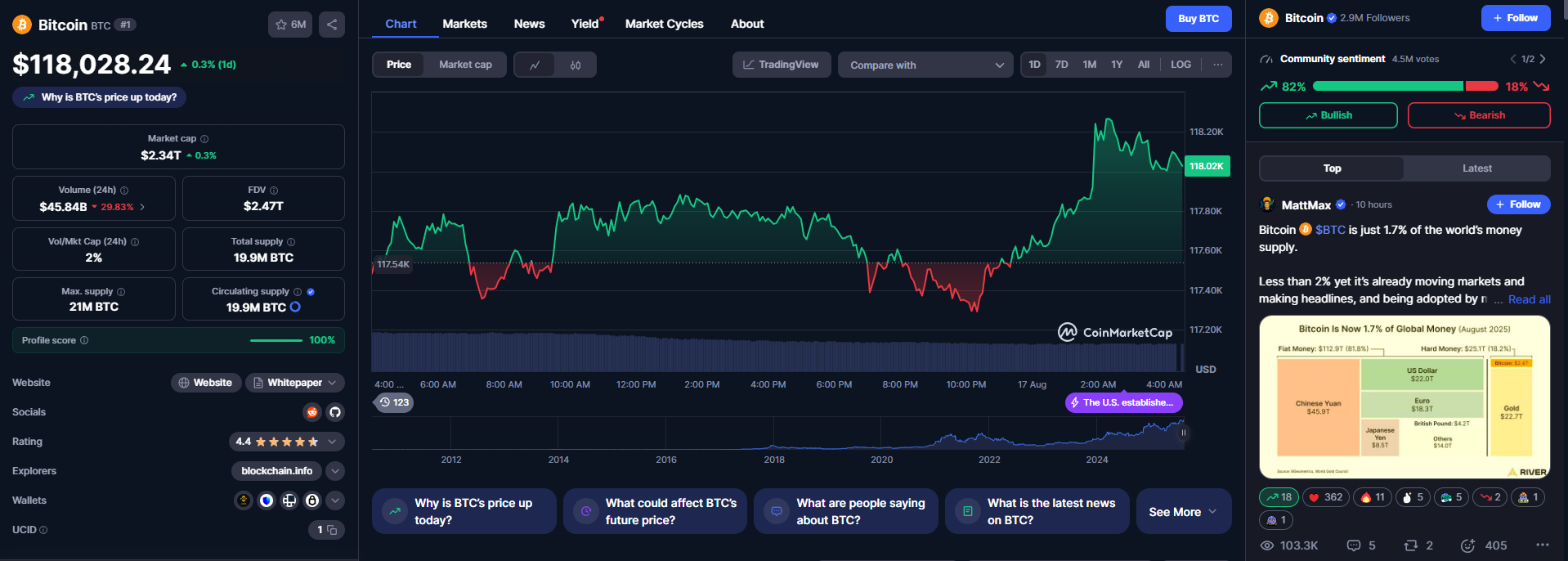Set chart range to 1Y
Screen dimensions: 1568x561
(1117, 65)
